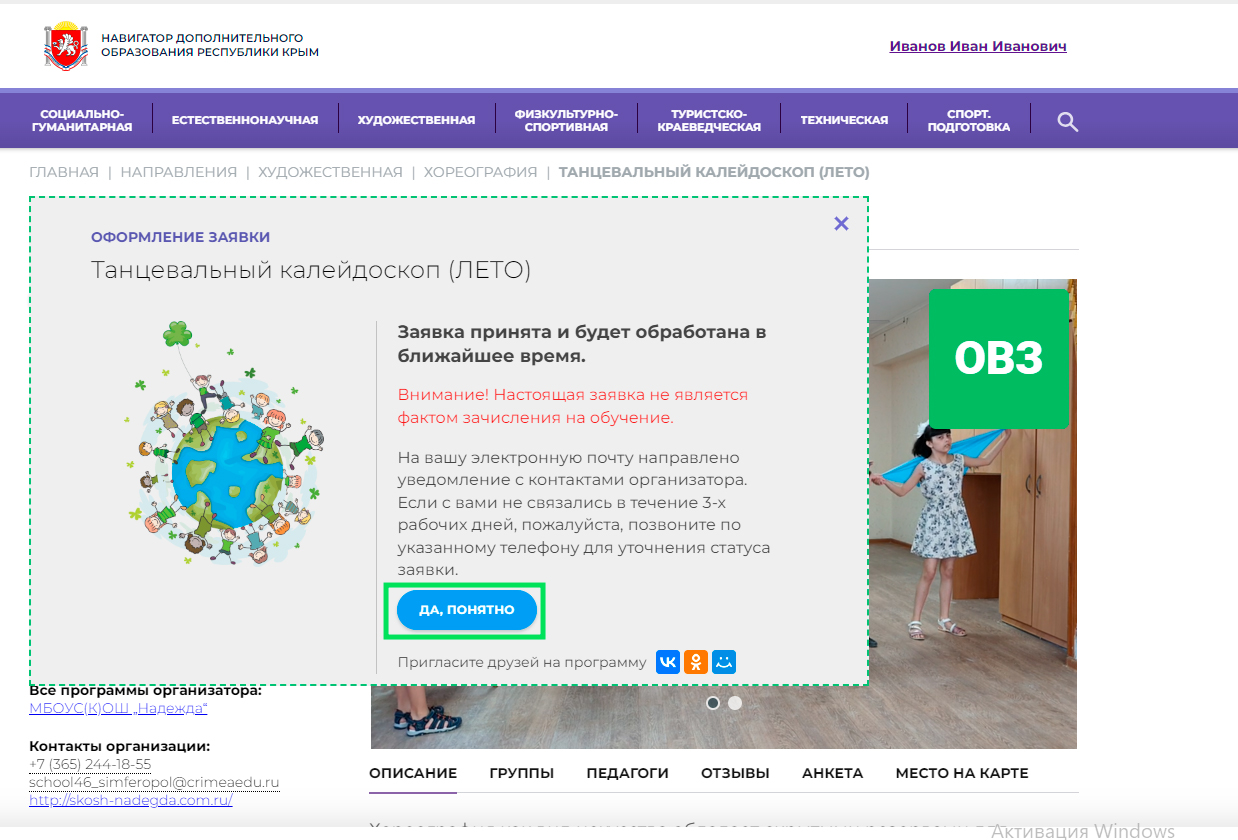Go to ХОРЕОГРАФИЯ breadcrumb
The image size is (1238, 840).
coord(480,172)
